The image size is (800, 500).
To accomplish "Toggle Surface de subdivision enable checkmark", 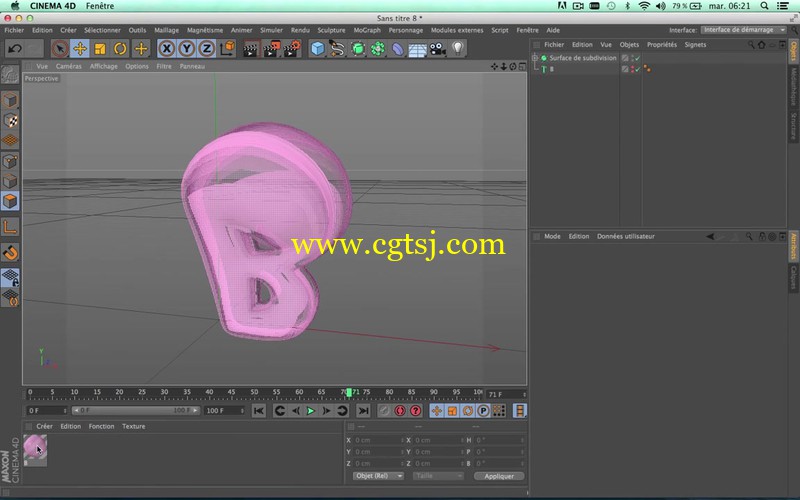I will coord(638,58).
